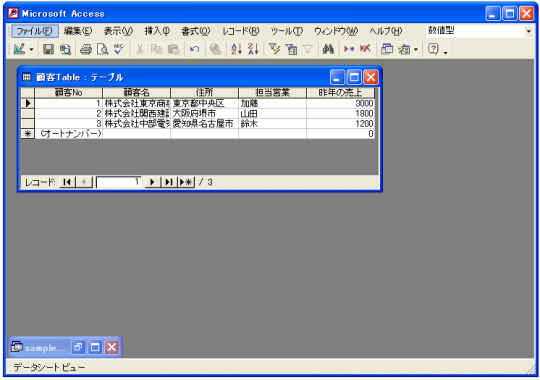The width and height of the screenshot is (540, 380).
Task: Click the Delete Record toolbar icon
Action: (x=365, y=49)
